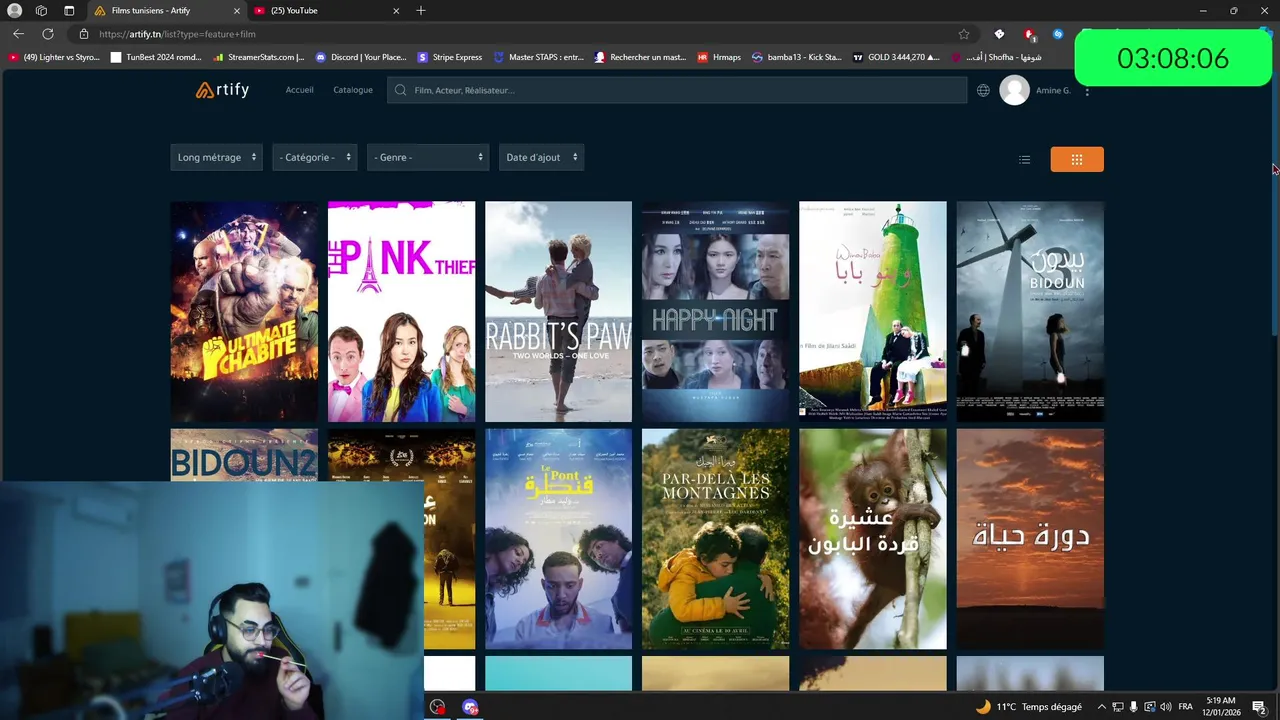Image resolution: width=1280 pixels, height=720 pixels.
Task: Open the notification center icon
Action: pyautogui.click(x=1259, y=707)
